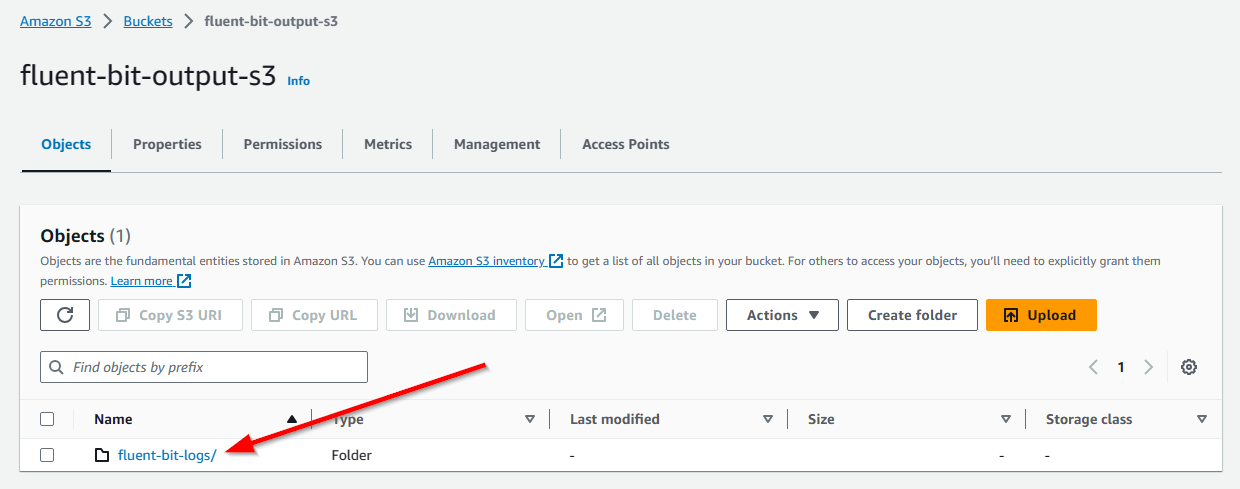Go to Amazon S3 breadcrumb link
The image size is (1240, 489).
[56, 21]
